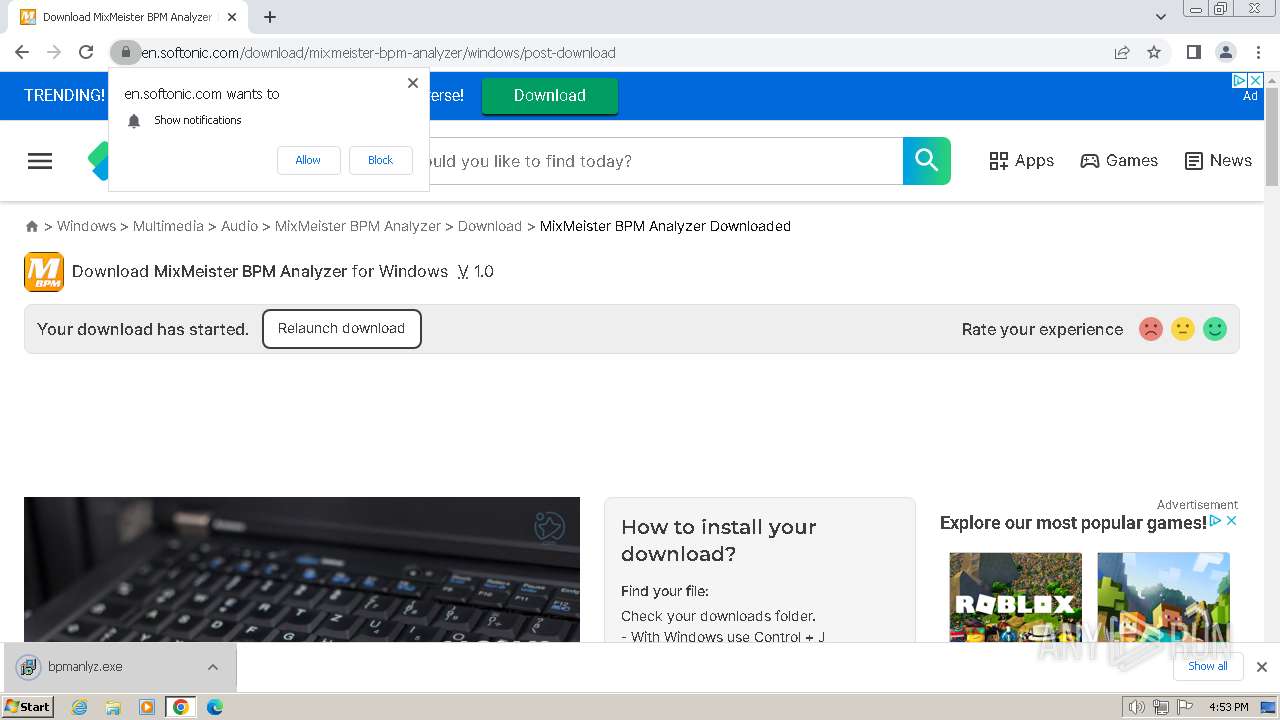The width and height of the screenshot is (1280, 720).
Task: Submit search with the magnifier button
Action: [927, 161]
